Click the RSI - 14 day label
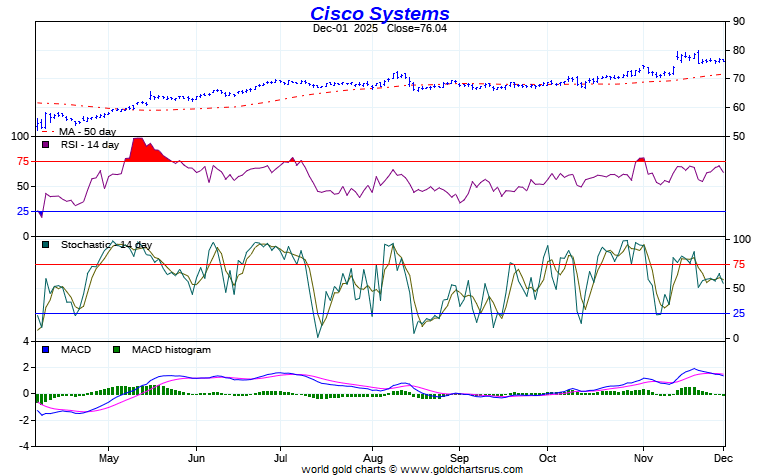The height and width of the screenshot is (475, 760). [x=90, y=144]
